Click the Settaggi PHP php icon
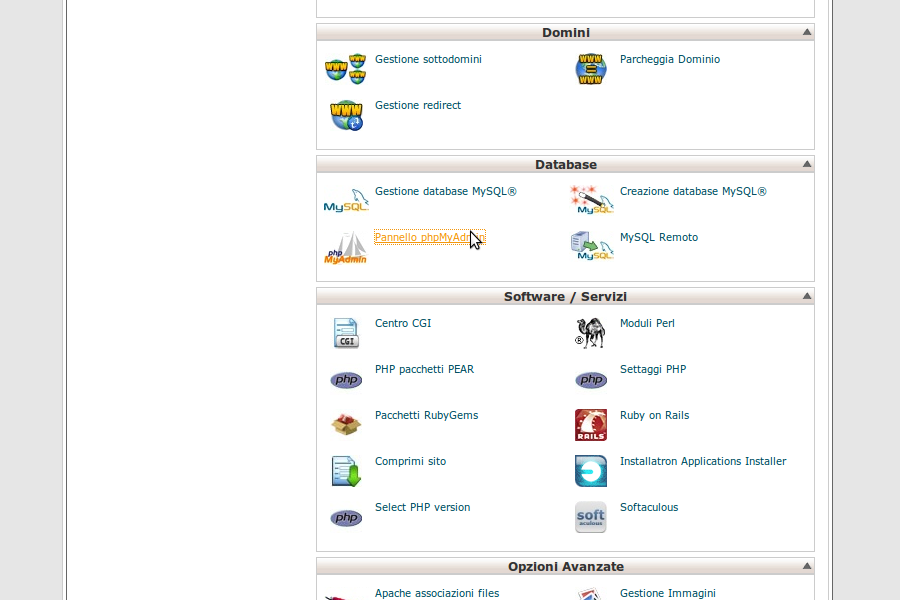 tap(591, 380)
